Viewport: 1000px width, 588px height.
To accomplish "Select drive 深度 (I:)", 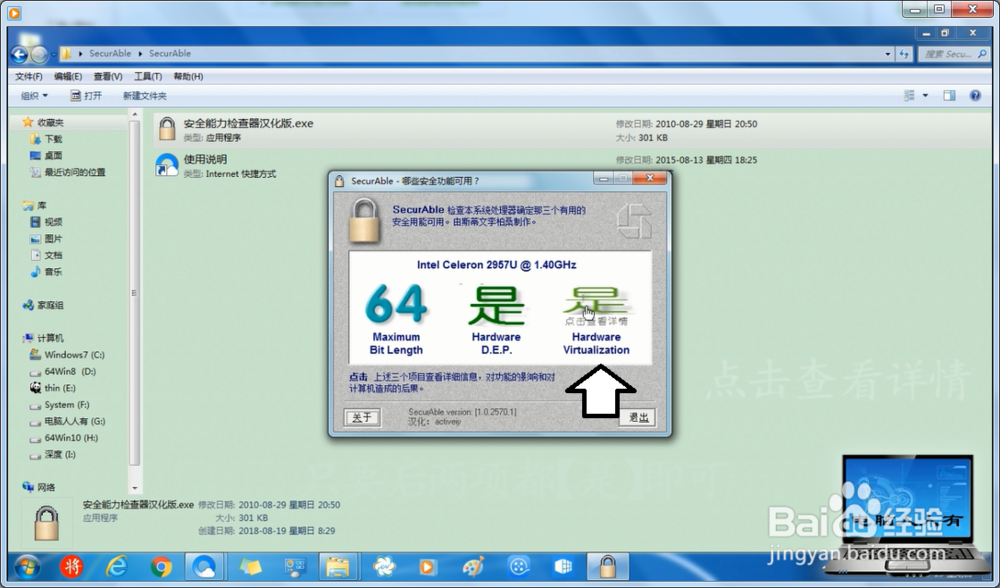I will pyautogui.click(x=60, y=454).
